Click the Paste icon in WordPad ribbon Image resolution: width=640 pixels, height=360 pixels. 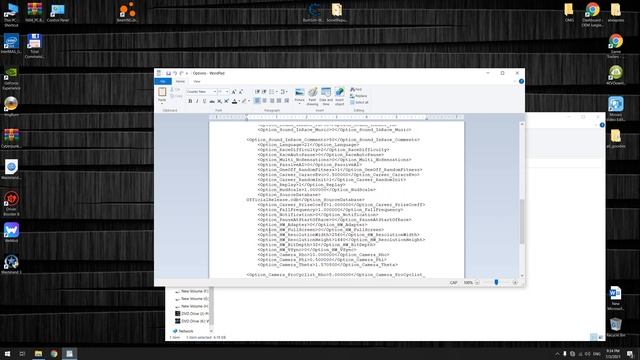pyautogui.click(x=162, y=93)
